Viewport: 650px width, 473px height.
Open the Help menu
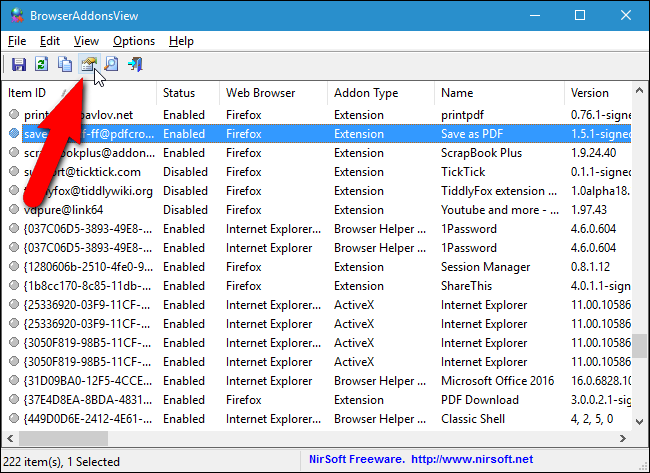tap(181, 41)
